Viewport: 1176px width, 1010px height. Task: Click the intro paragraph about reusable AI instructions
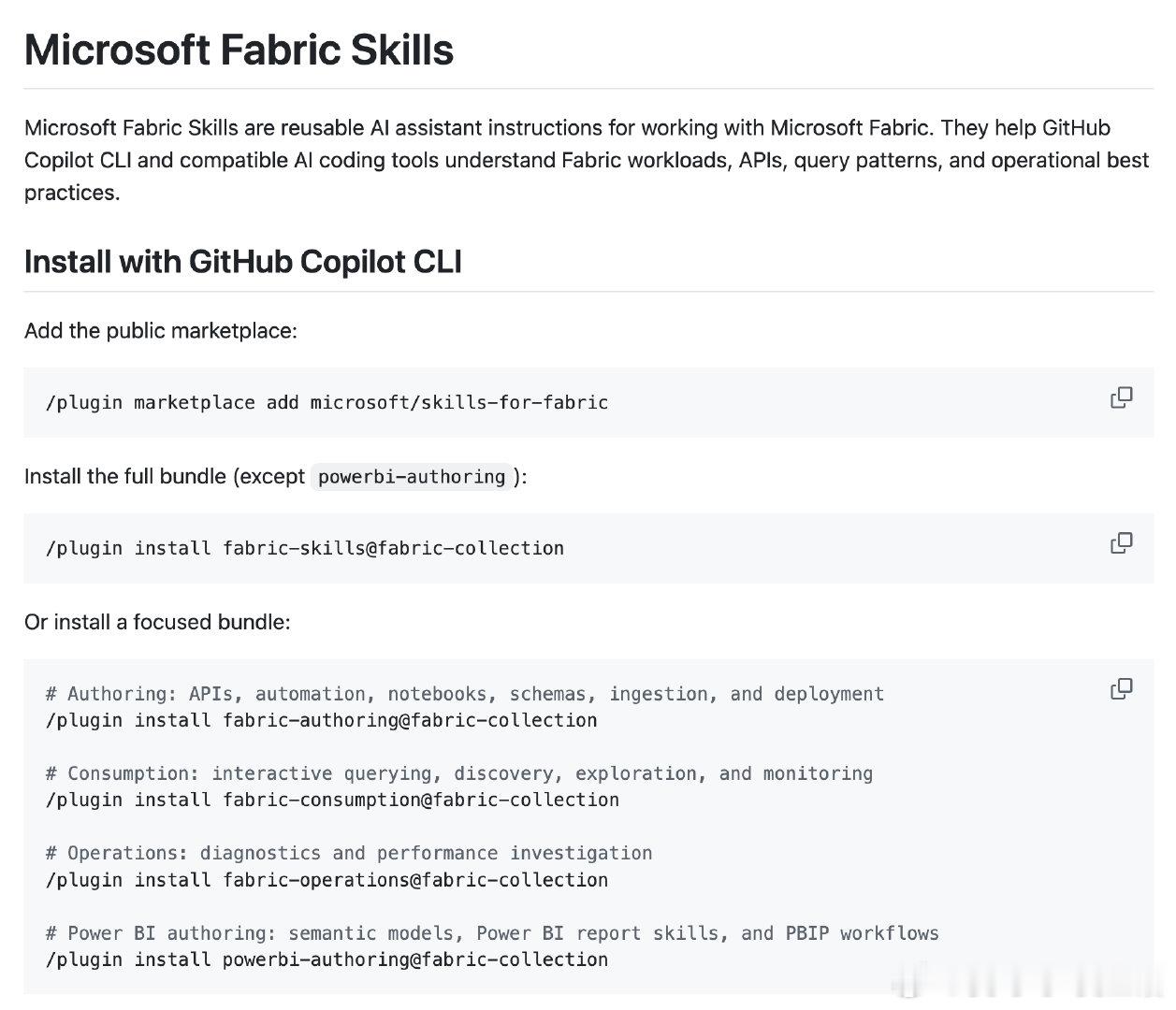tap(587, 160)
